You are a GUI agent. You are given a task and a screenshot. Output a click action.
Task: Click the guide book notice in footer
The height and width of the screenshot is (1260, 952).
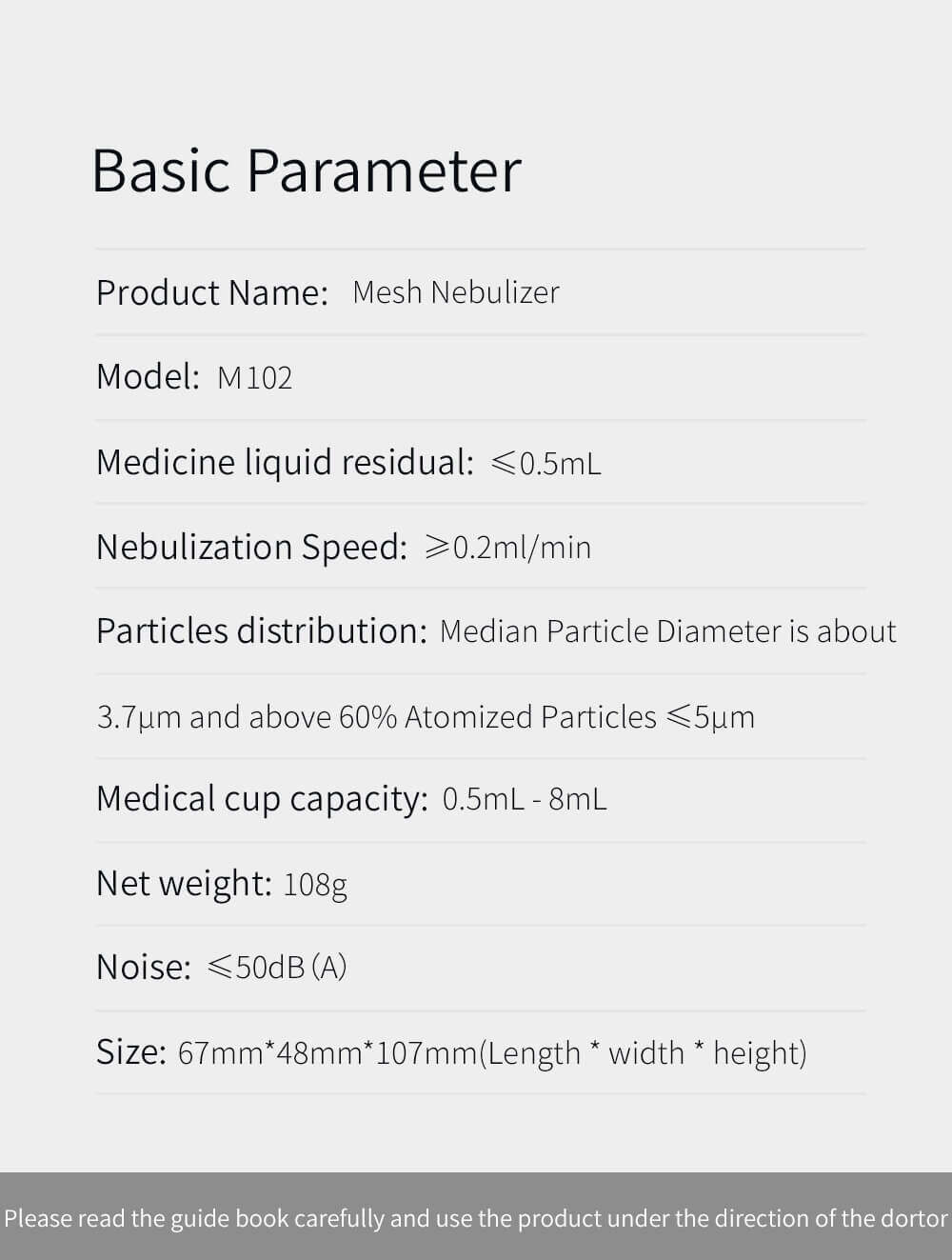coord(476,1218)
